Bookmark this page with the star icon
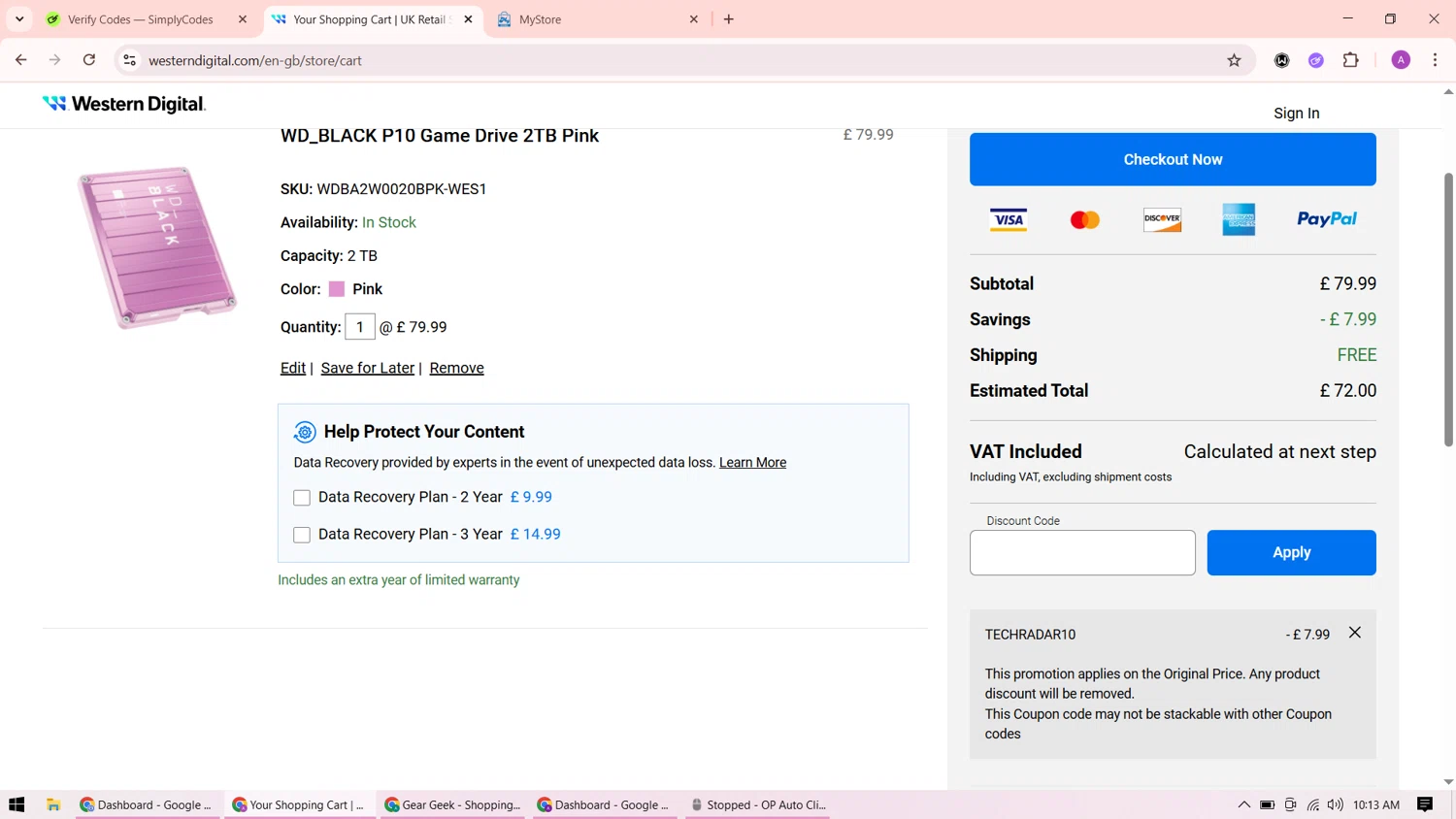1456x819 pixels. (x=1234, y=60)
